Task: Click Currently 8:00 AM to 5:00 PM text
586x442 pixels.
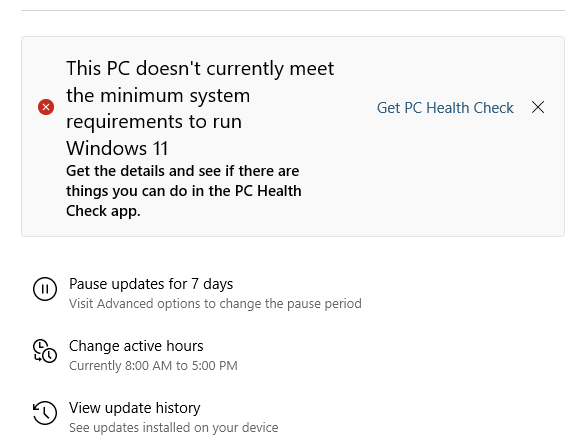Action: coord(153,365)
